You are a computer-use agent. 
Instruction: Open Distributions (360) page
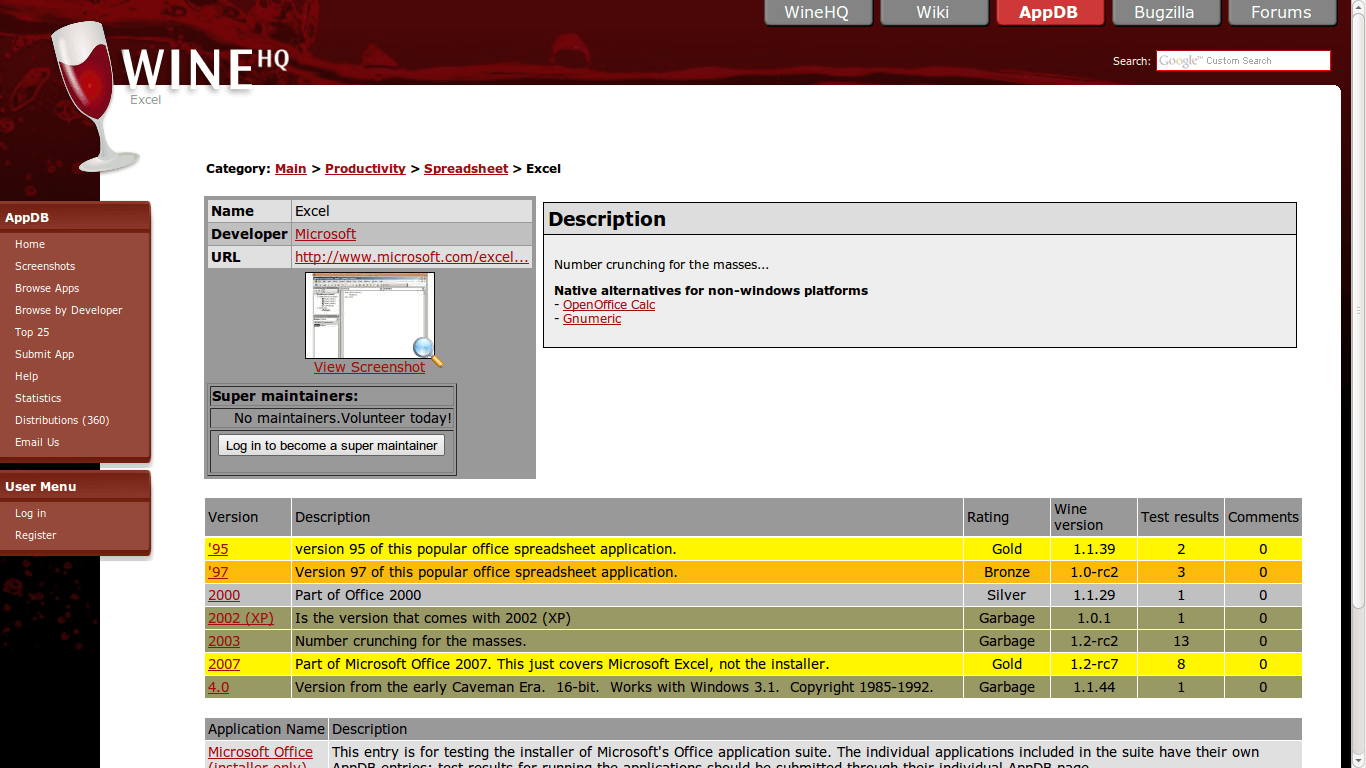62,420
